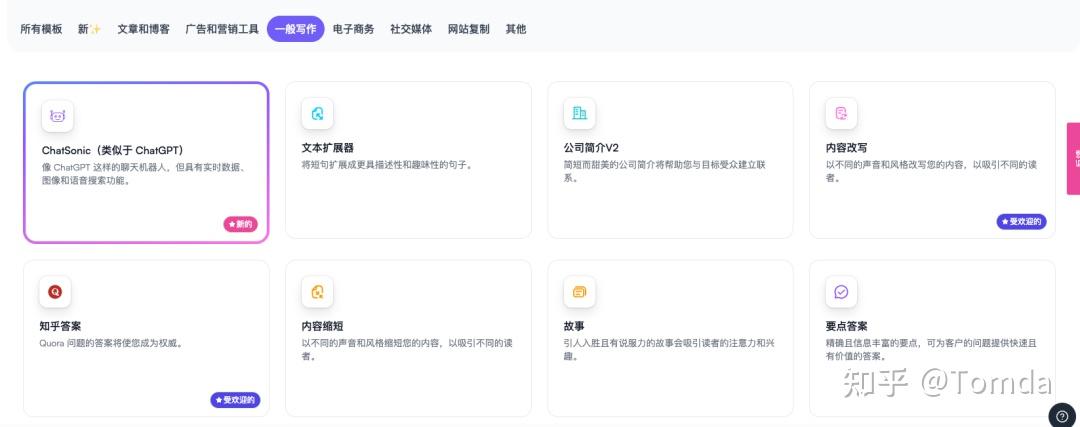Viewport: 1080px width, 427px height.
Task: Open the 文章和博客 tab
Action: [x=143, y=29]
